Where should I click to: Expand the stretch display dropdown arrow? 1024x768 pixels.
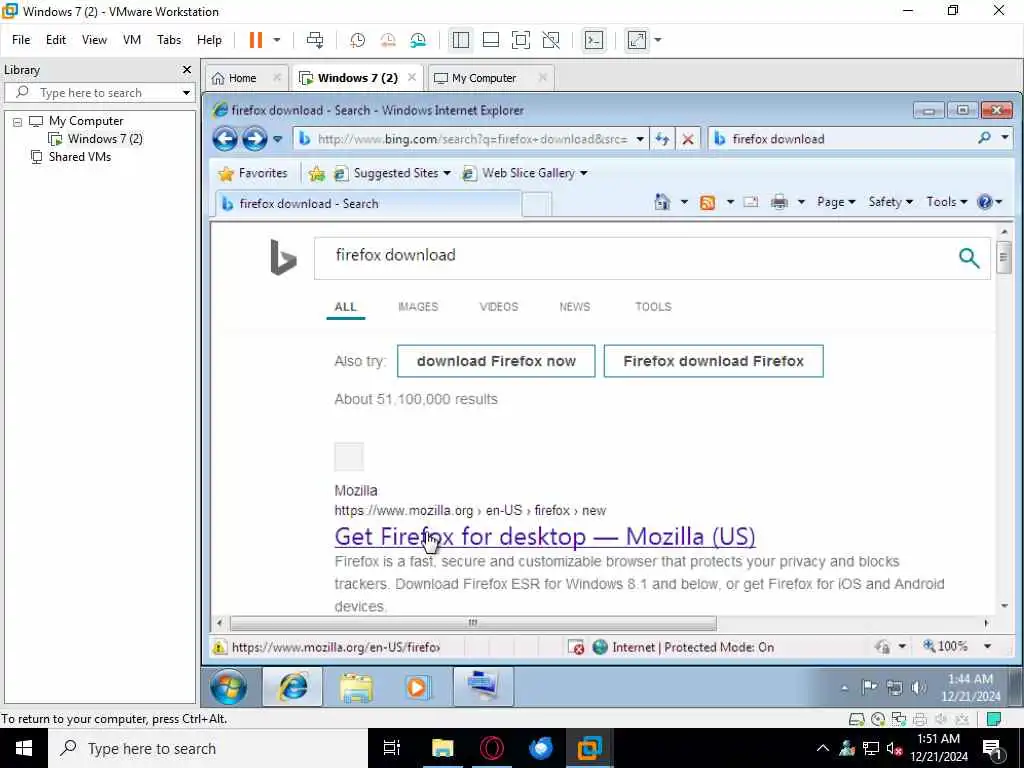(x=658, y=40)
